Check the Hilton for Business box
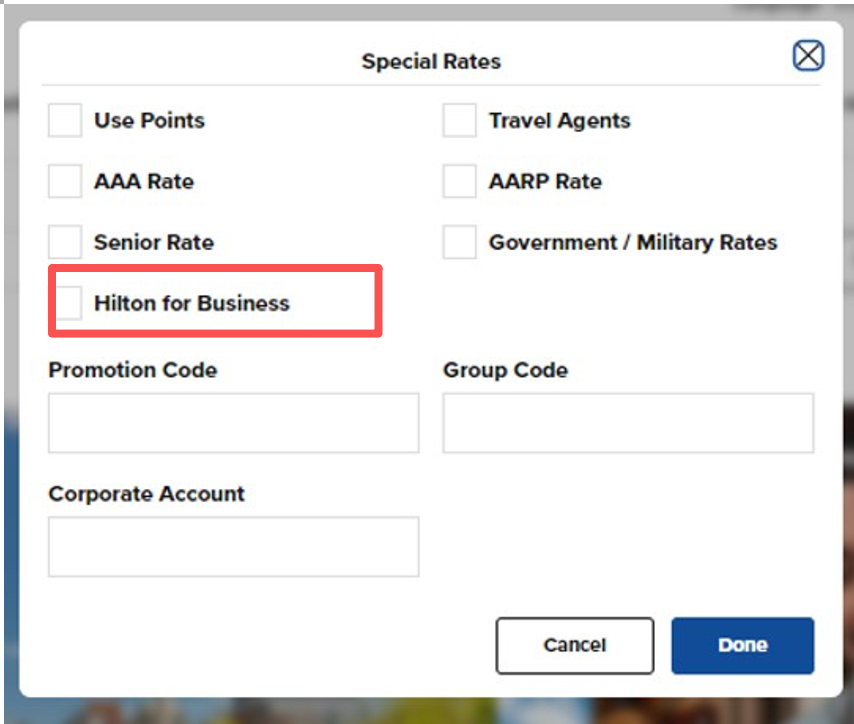 (68, 303)
